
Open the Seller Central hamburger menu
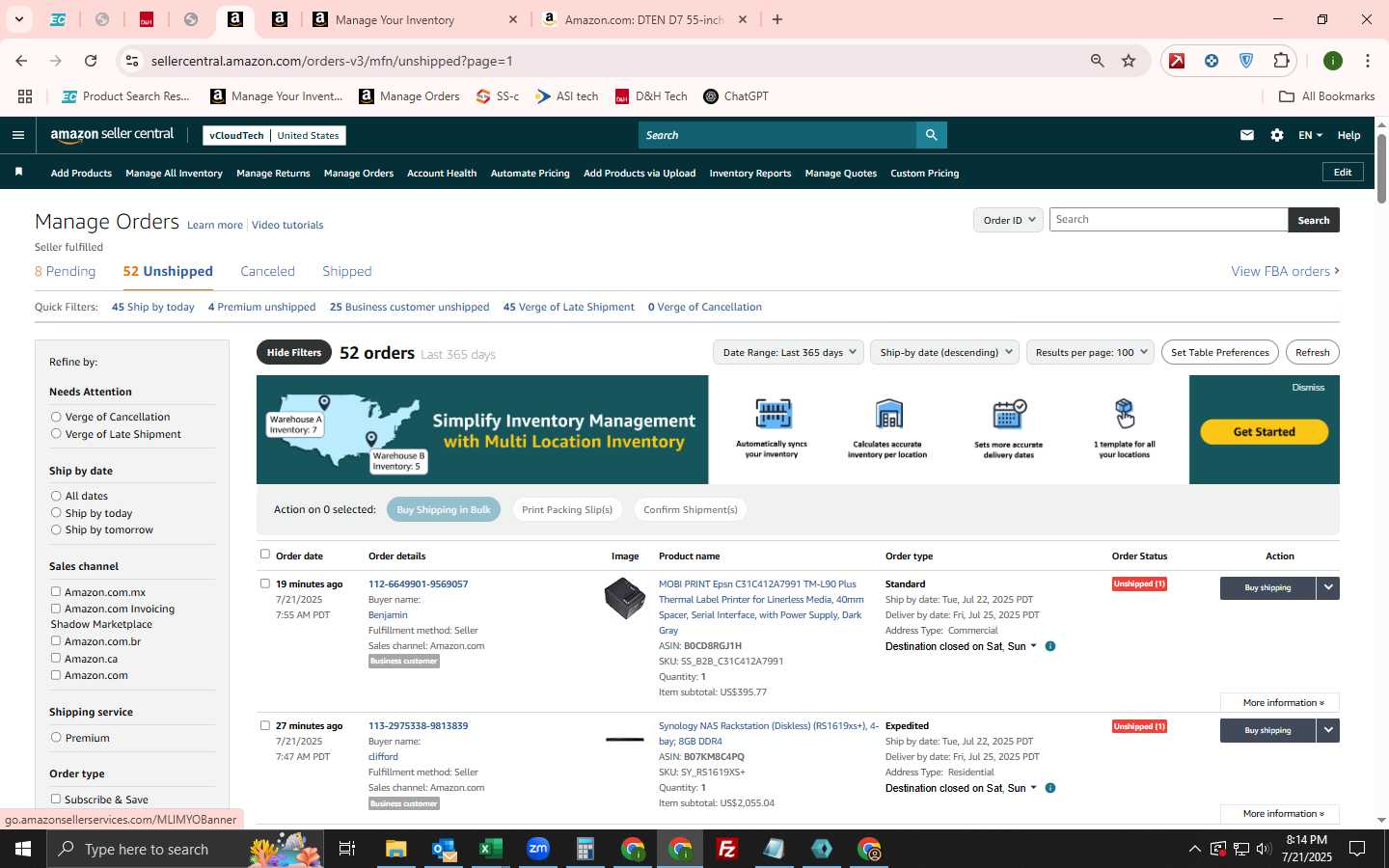[17, 135]
